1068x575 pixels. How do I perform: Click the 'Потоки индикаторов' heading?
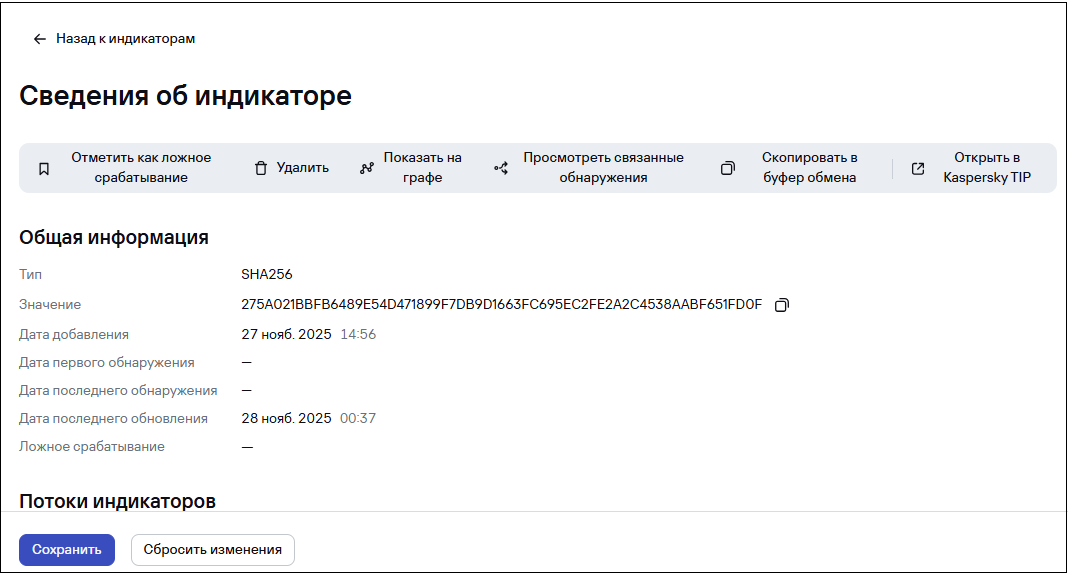(x=117, y=501)
